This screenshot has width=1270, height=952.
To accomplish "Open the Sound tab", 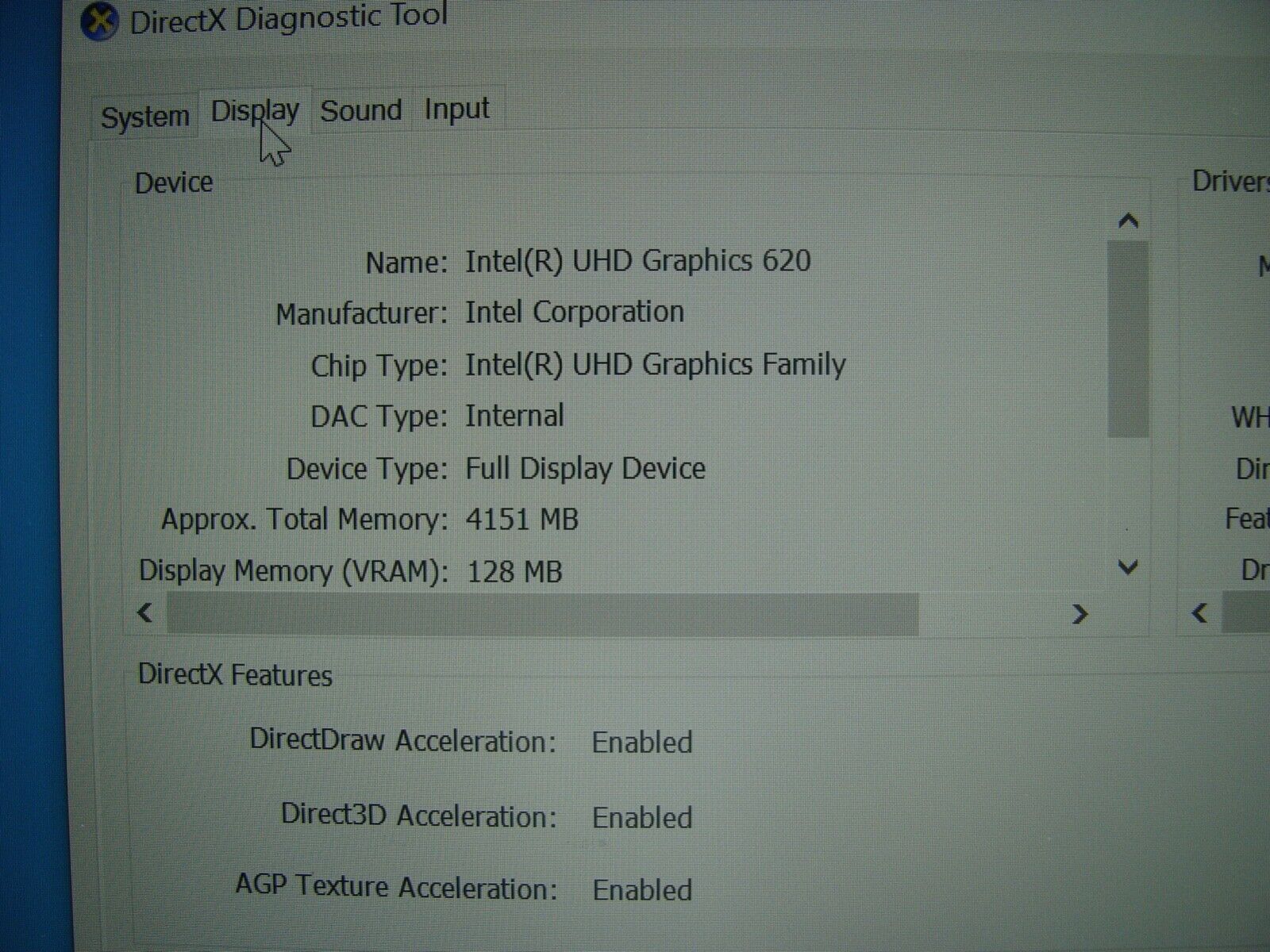I will 361,110.
